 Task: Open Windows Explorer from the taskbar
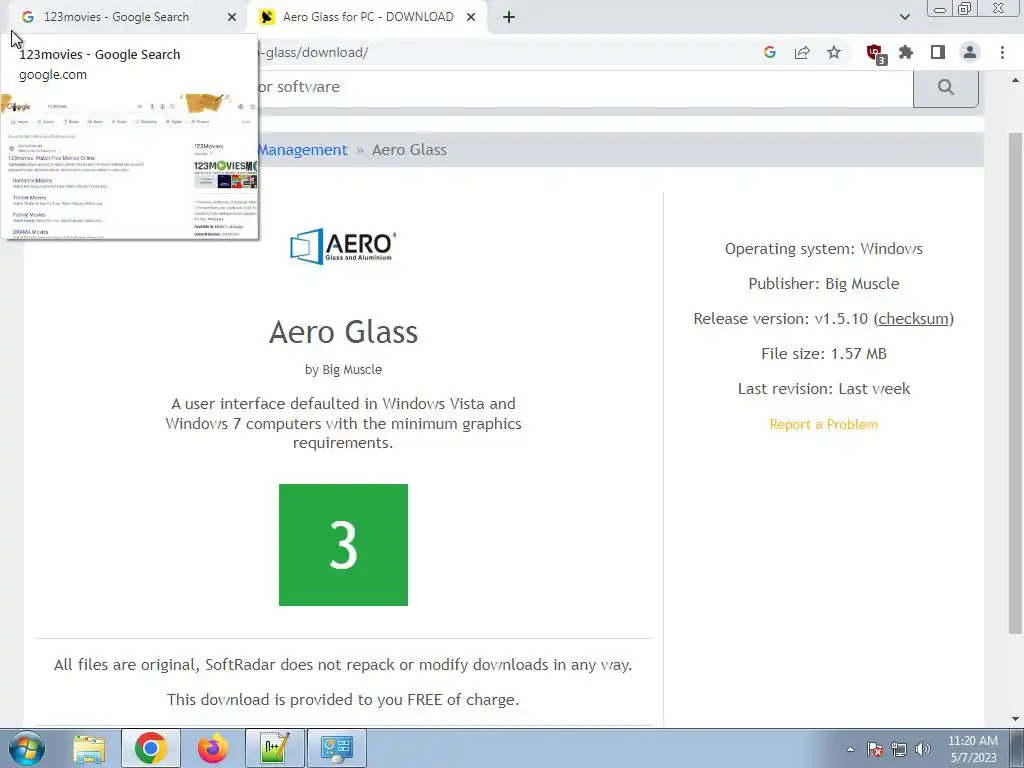[89, 748]
